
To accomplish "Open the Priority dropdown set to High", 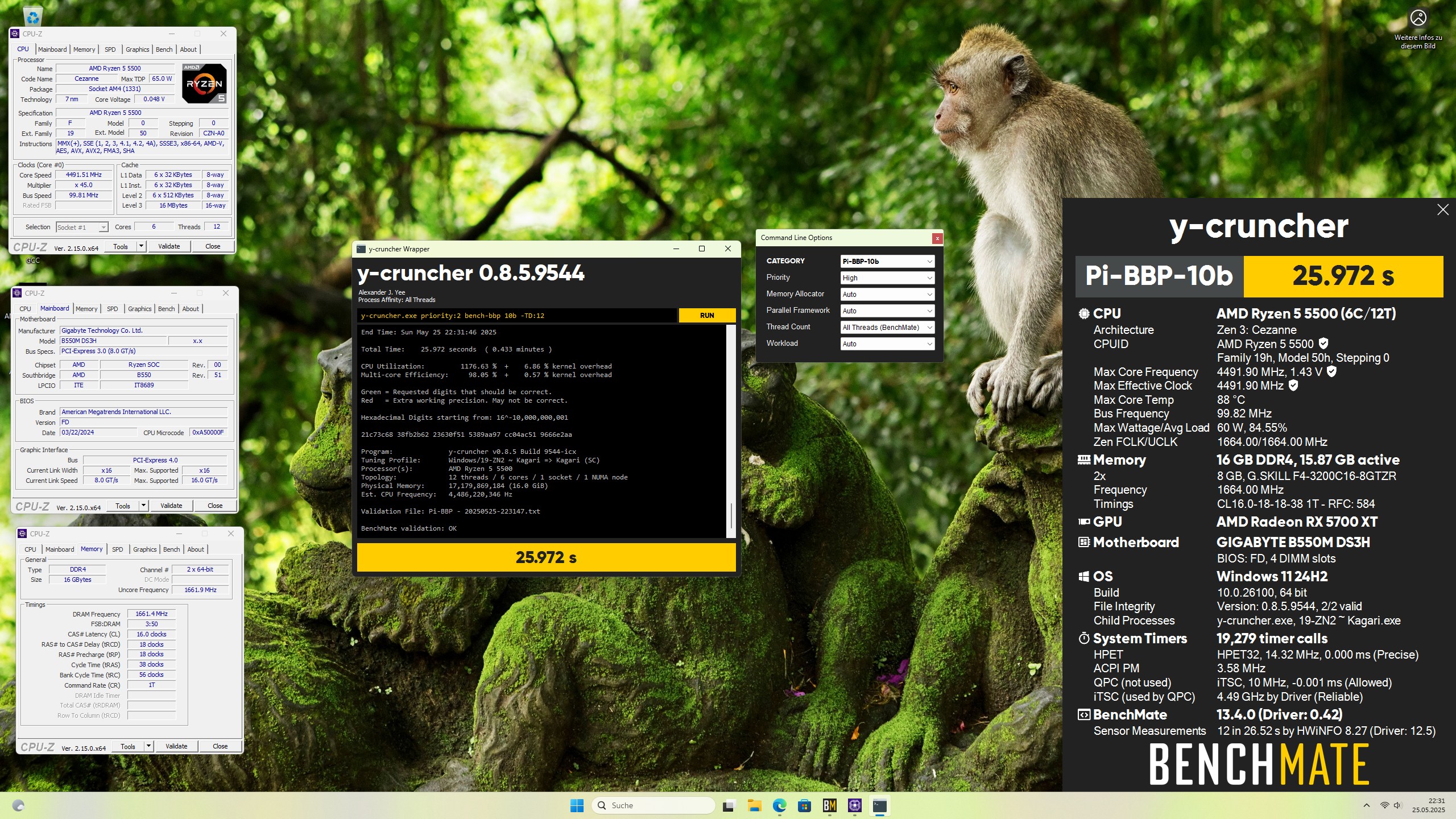I will 887,278.
